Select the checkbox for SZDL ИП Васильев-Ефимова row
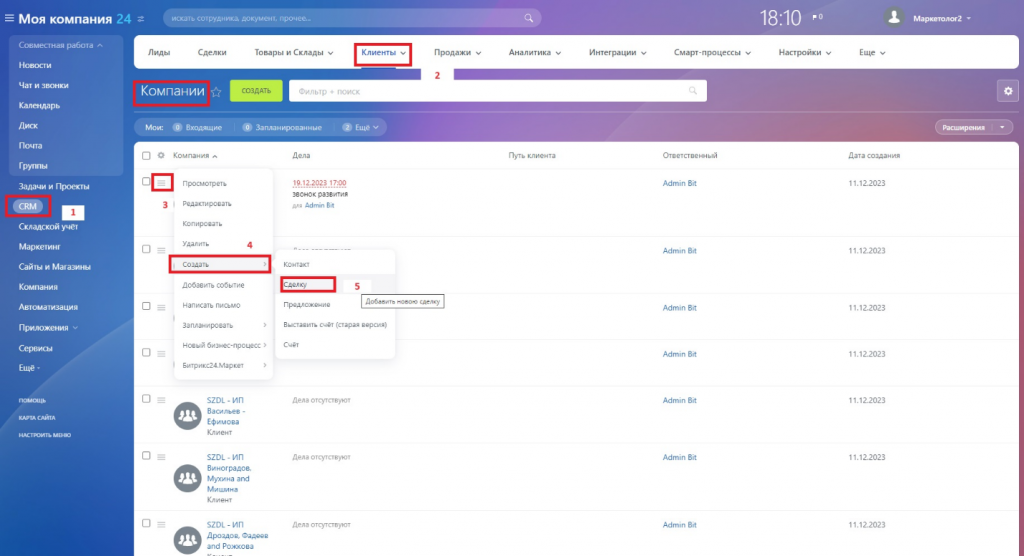Image resolution: width=1024 pixels, height=556 pixels. pos(146,400)
